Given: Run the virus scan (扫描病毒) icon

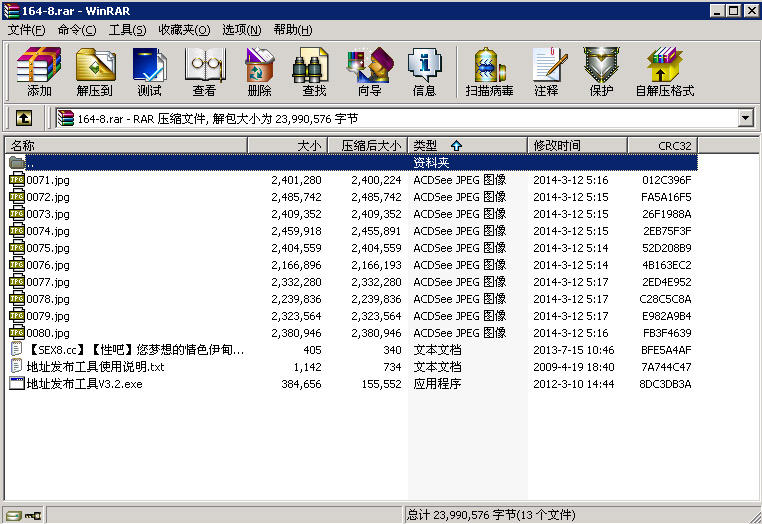Looking at the screenshot, I should click(x=489, y=71).
